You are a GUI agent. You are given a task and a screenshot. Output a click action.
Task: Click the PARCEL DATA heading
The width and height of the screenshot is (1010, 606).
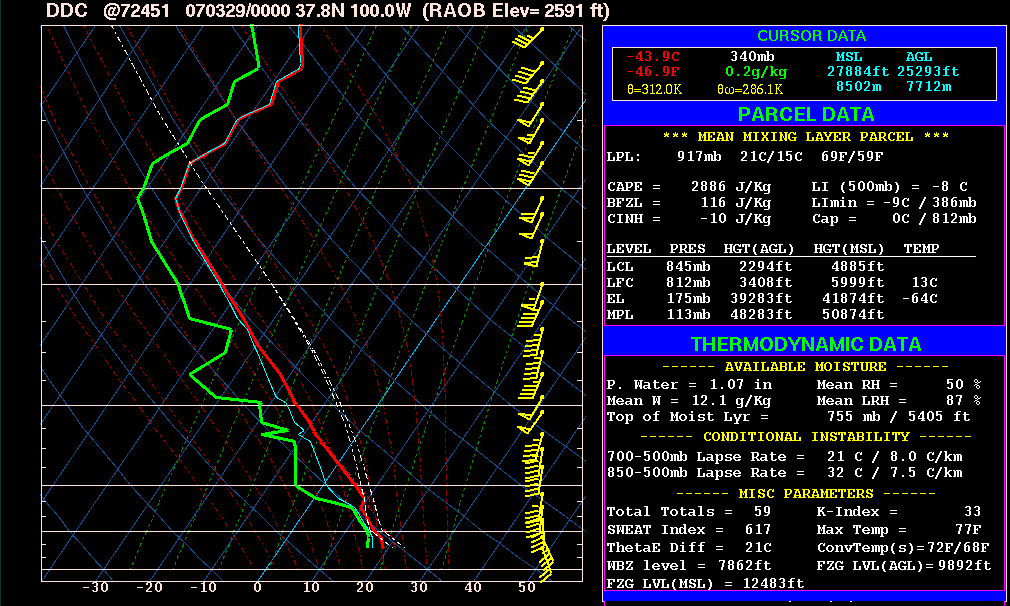coord(806,115)
